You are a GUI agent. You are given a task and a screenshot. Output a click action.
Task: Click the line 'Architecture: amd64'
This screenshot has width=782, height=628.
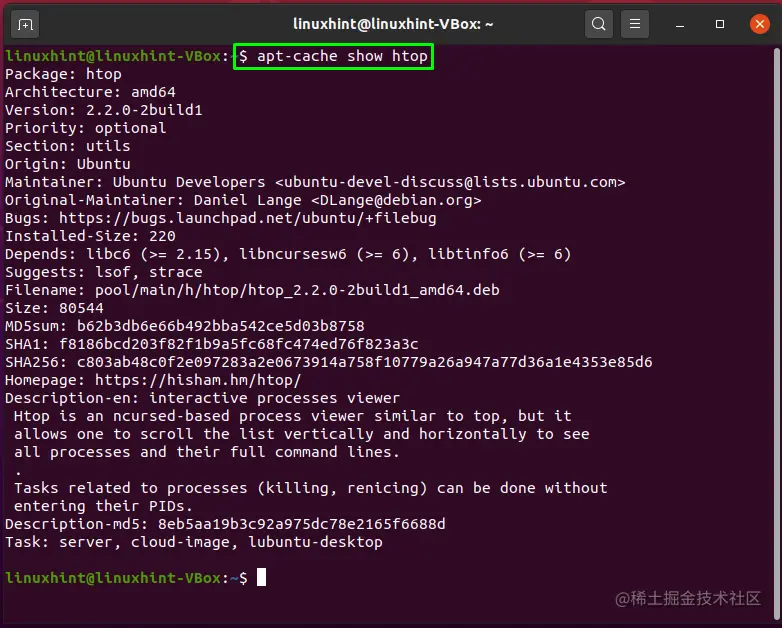point(90,92)
